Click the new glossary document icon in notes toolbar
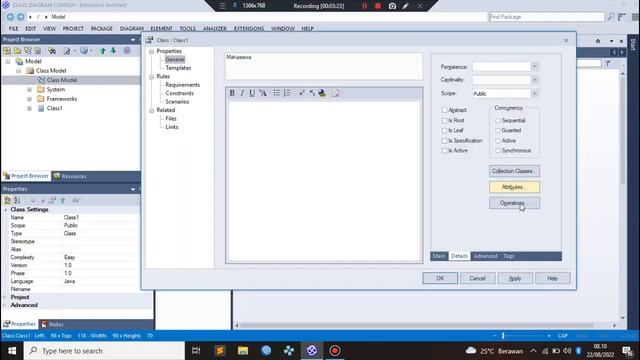The width and height of the screenshot is (640, 360). [336, 93]
